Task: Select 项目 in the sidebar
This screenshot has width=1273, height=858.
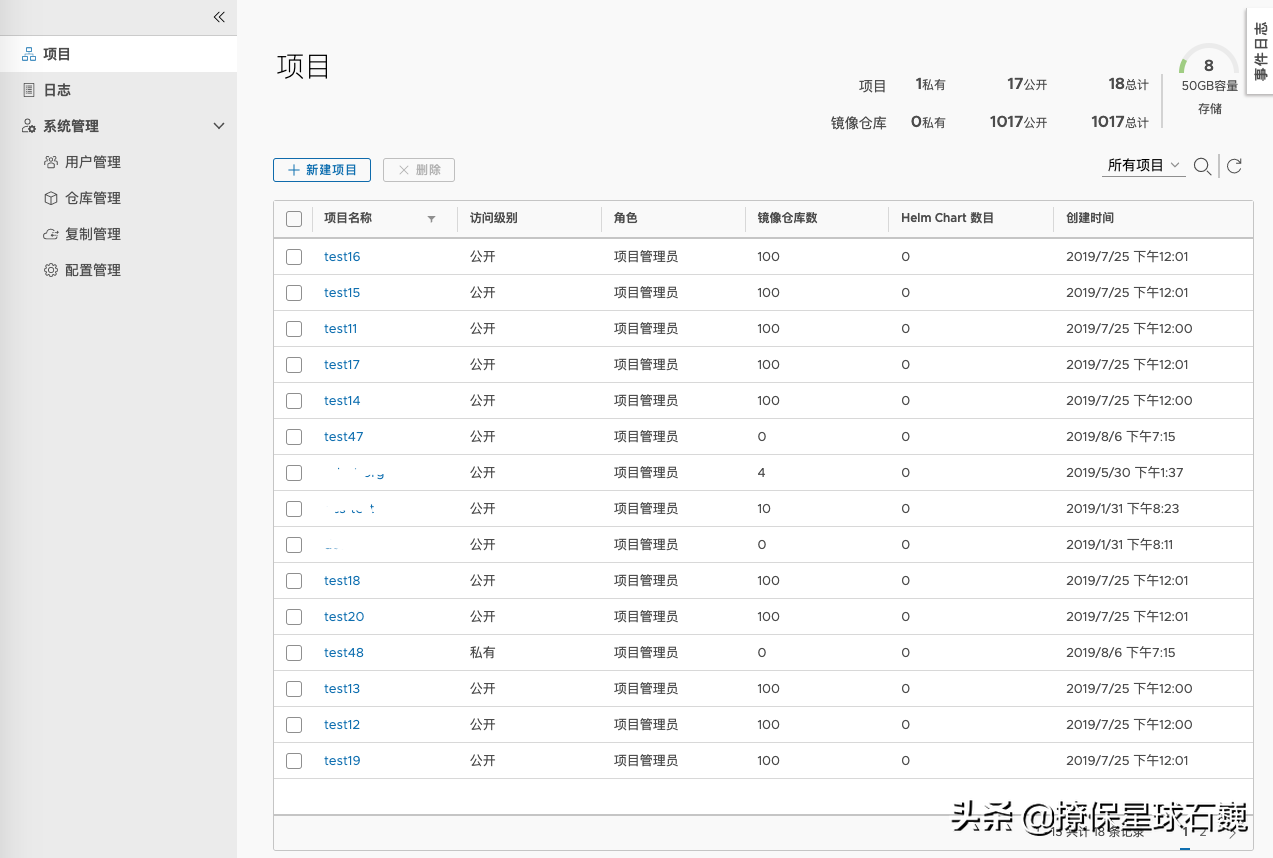Action: 57,54
